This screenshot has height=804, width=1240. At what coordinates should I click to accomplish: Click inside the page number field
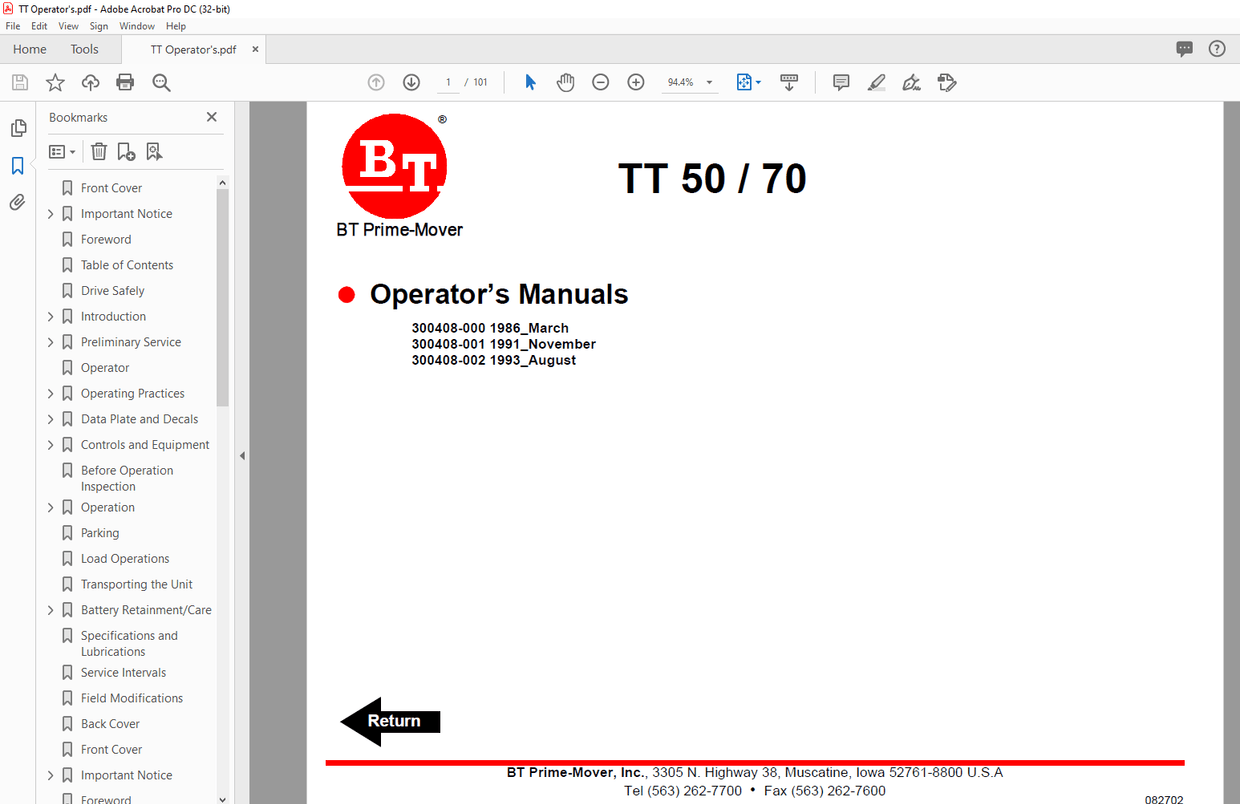447,82
